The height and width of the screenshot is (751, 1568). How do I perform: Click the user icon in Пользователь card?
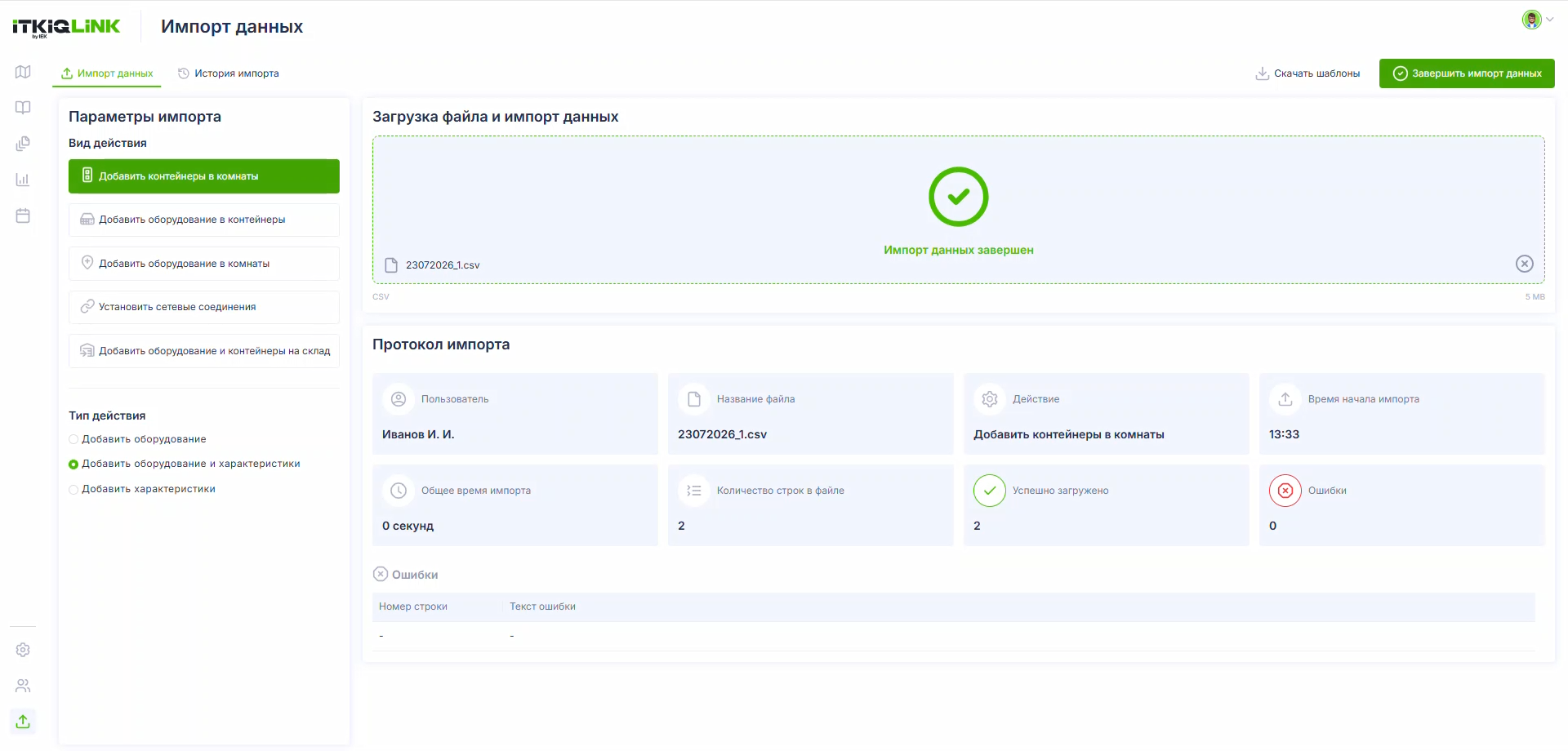pyautogui.click(x=399, y=399)
